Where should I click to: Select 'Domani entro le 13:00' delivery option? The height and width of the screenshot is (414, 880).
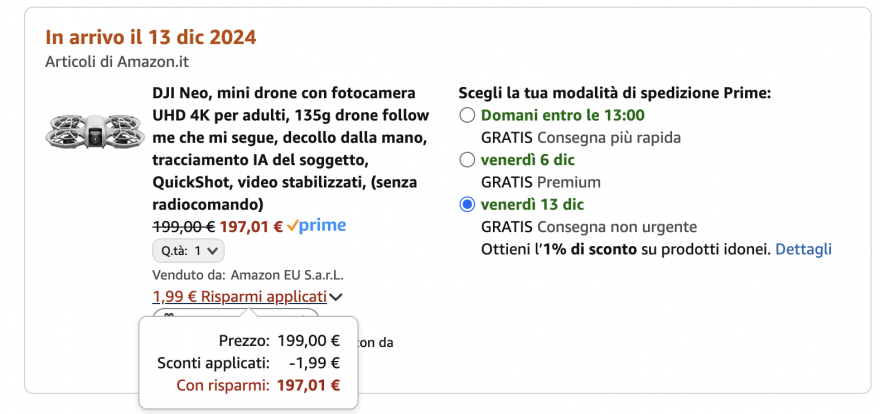tap(467, 115)
